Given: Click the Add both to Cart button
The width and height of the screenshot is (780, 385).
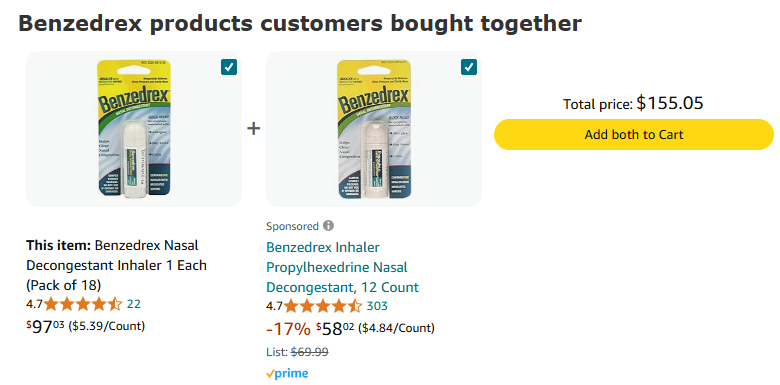Looking at the screenshot, I should pyautogui.click(x=634, y=134).
